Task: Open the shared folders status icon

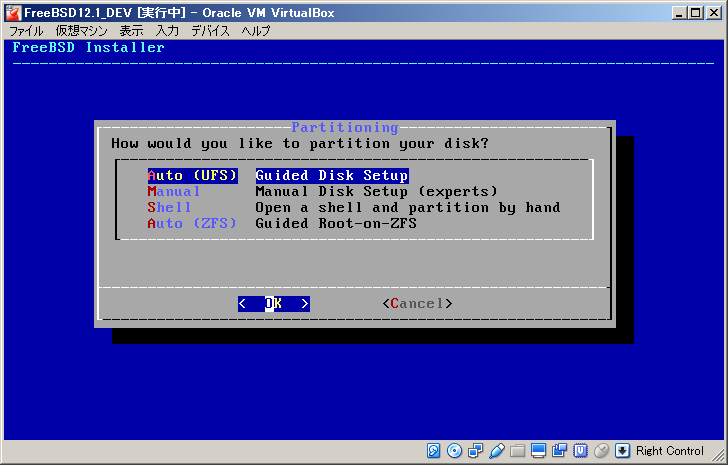Action: point(518,450)
